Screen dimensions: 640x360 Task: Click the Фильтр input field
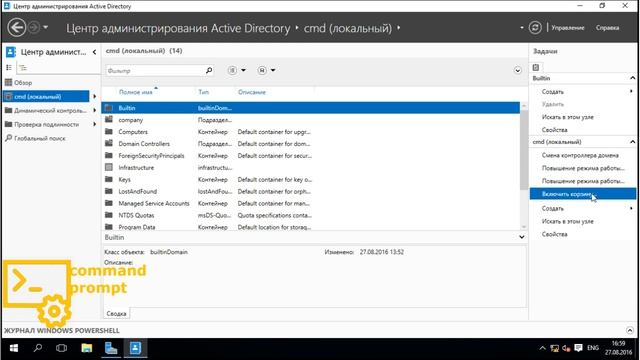154,71
